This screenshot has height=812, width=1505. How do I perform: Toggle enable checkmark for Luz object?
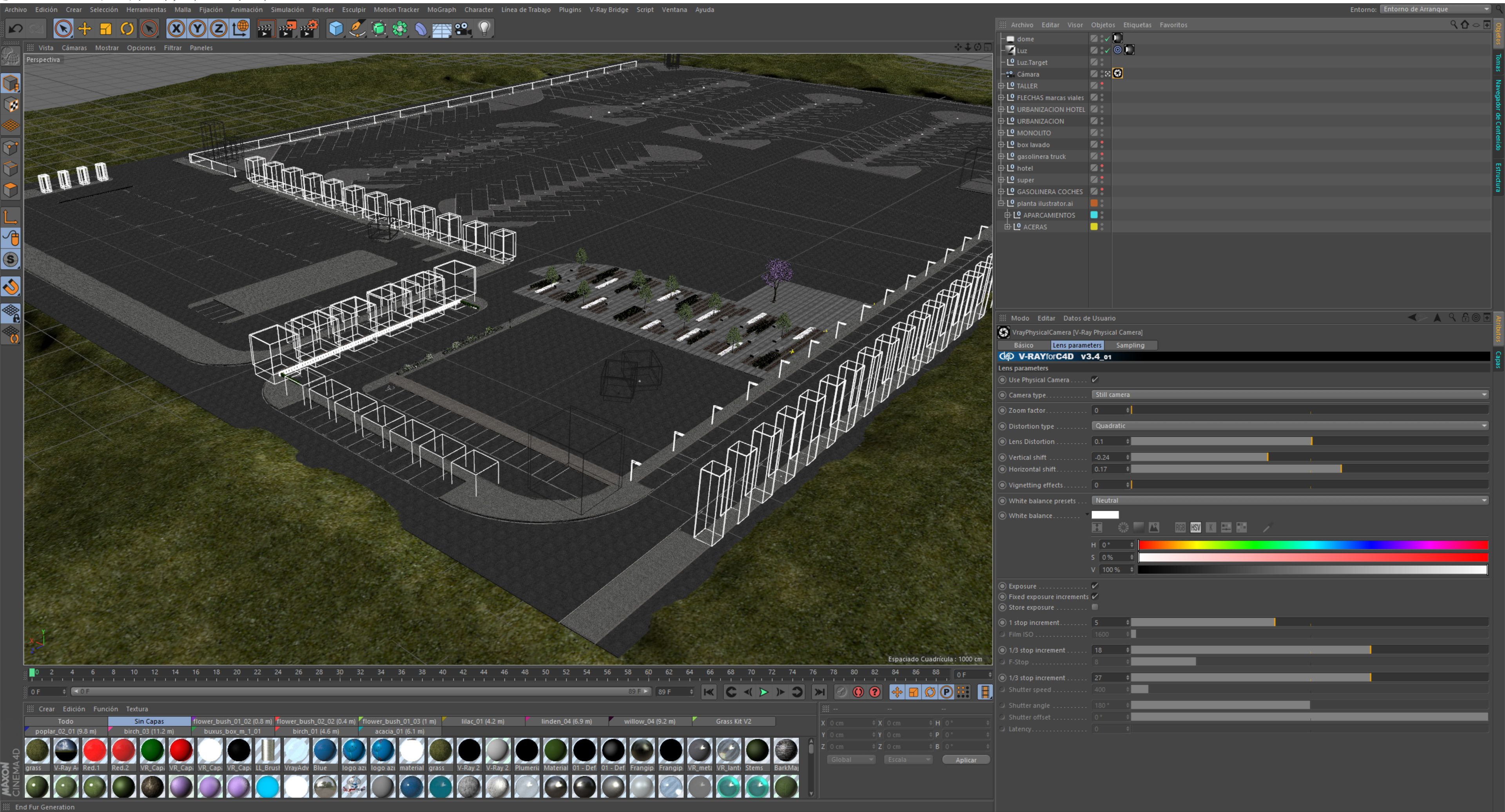point(1107,51)
